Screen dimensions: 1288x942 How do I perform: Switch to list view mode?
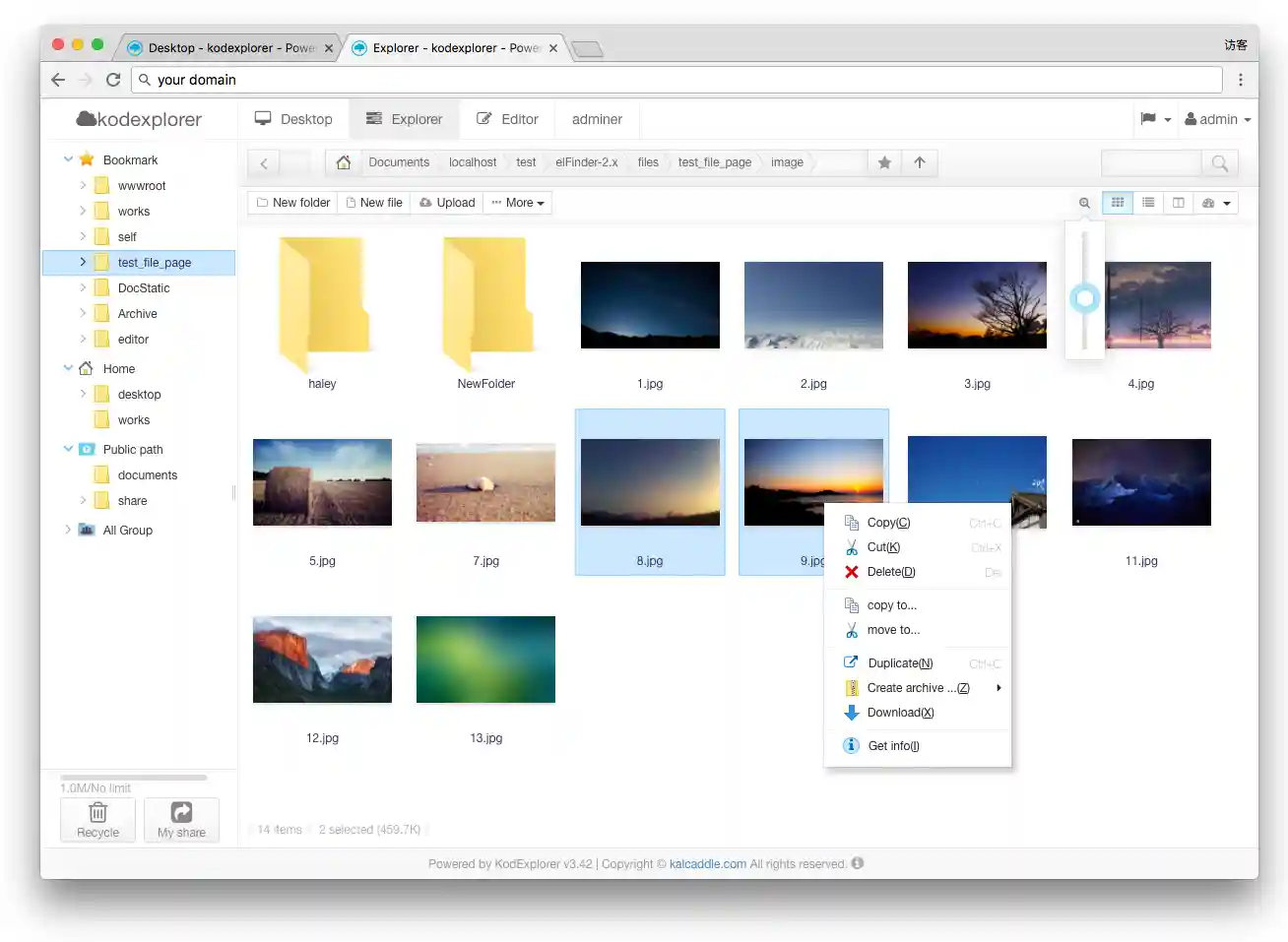coord(1148,203)
